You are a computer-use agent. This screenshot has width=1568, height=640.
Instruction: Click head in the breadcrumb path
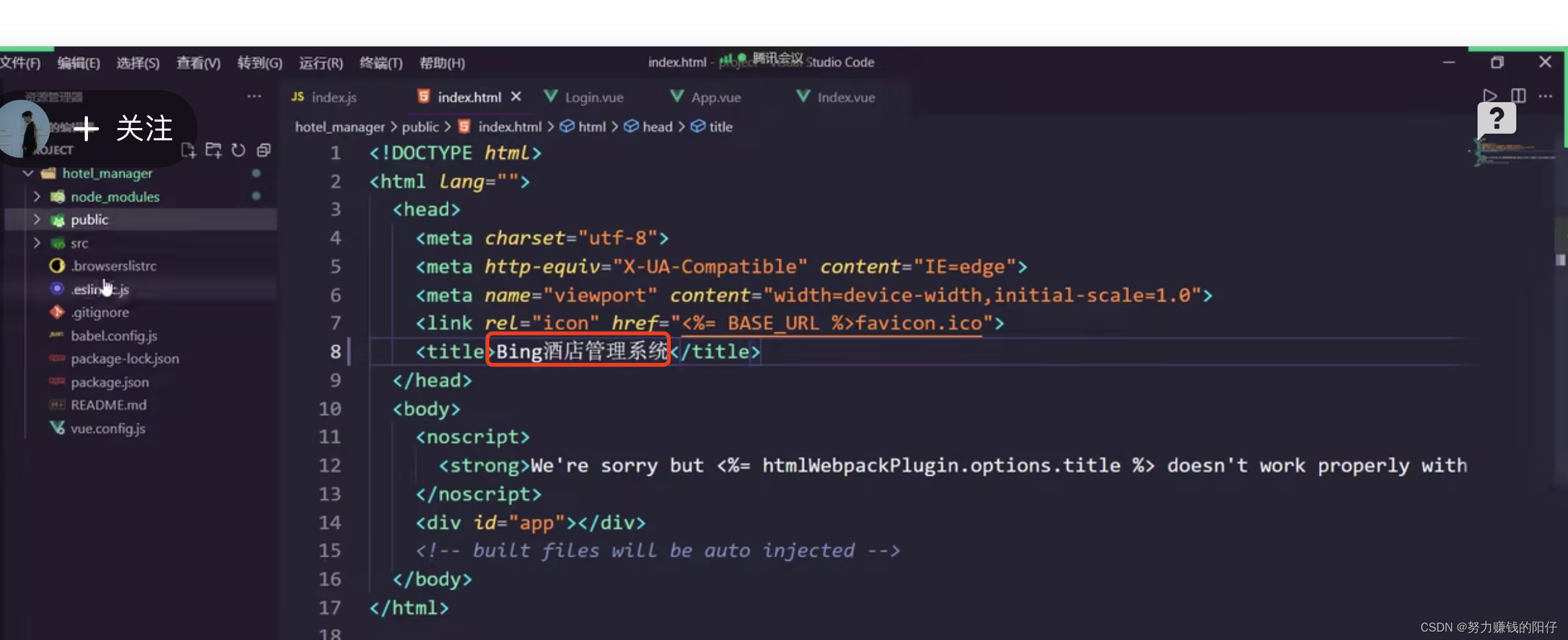pos(658,127)
